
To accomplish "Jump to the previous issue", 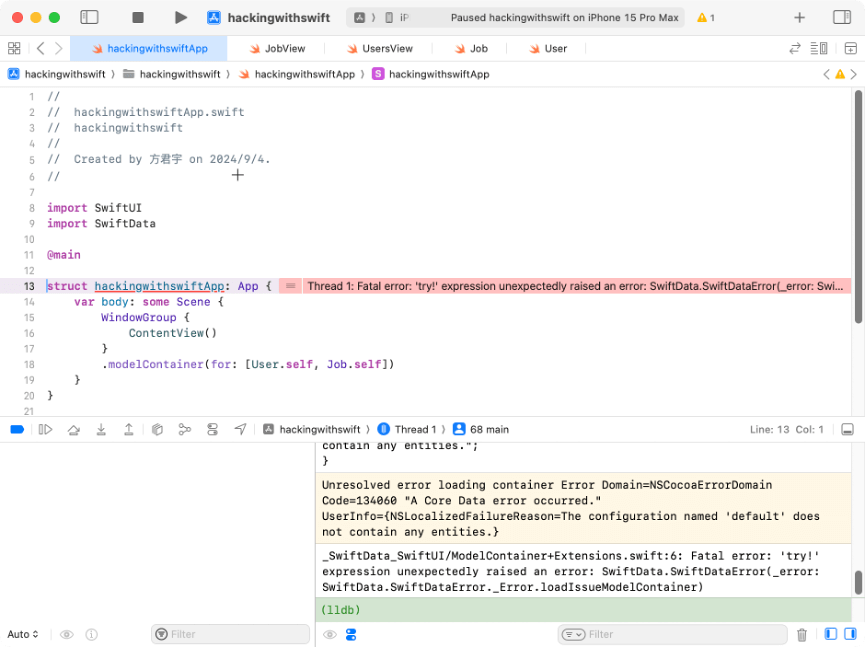I will tap(826, 74).
